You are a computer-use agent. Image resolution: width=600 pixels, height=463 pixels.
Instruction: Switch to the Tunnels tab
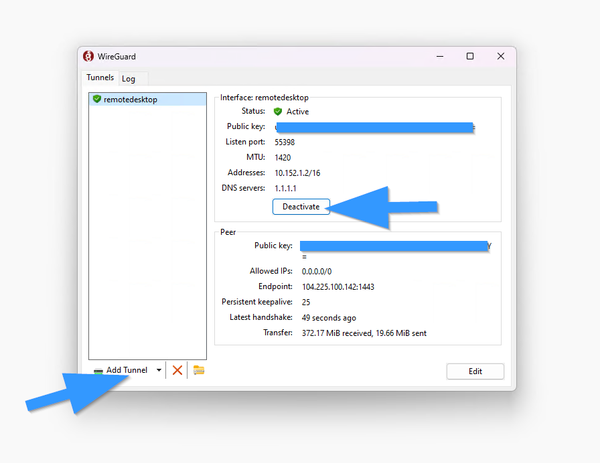(x=100, y=78)
